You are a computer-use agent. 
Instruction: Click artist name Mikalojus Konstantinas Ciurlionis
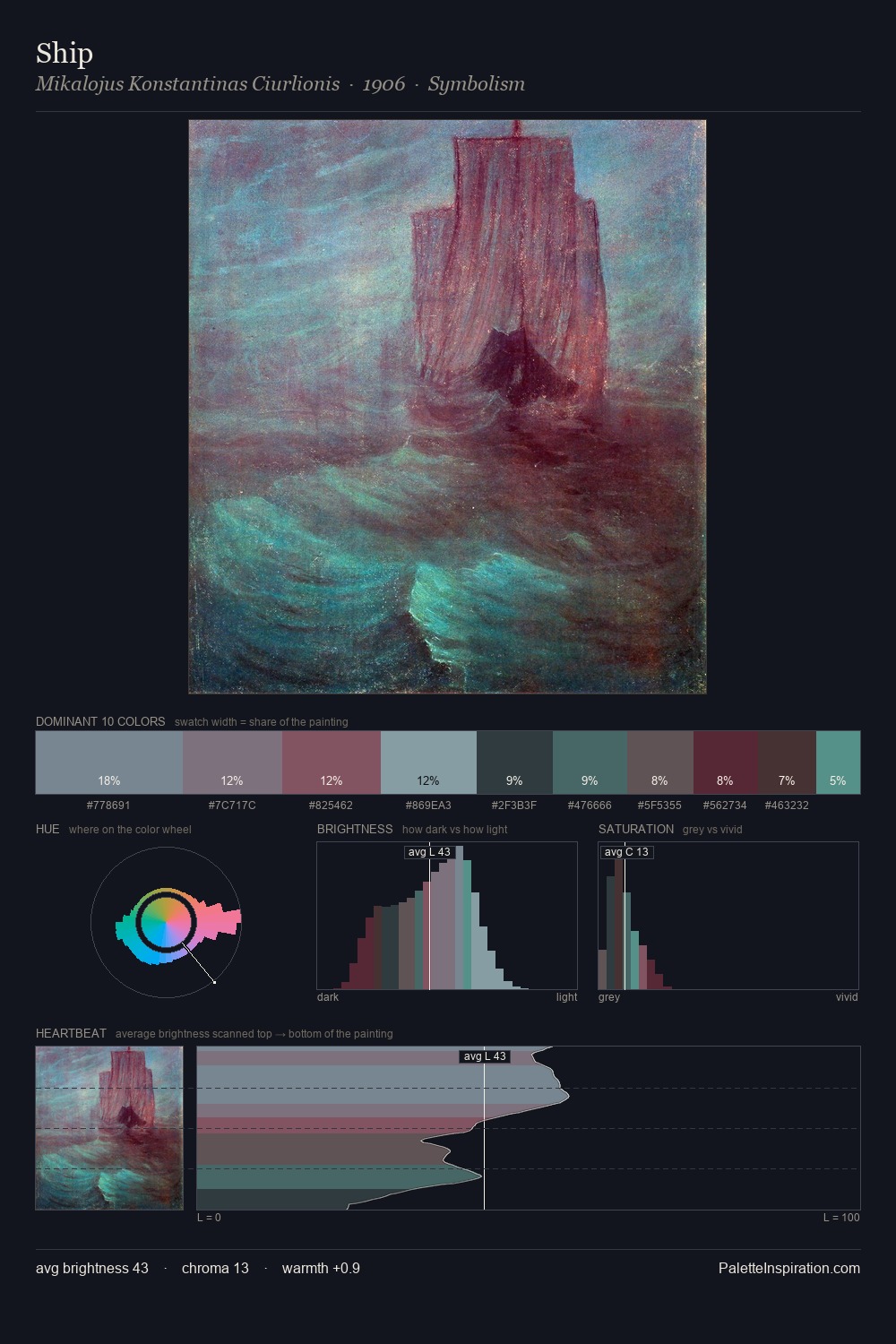[188, 83]
